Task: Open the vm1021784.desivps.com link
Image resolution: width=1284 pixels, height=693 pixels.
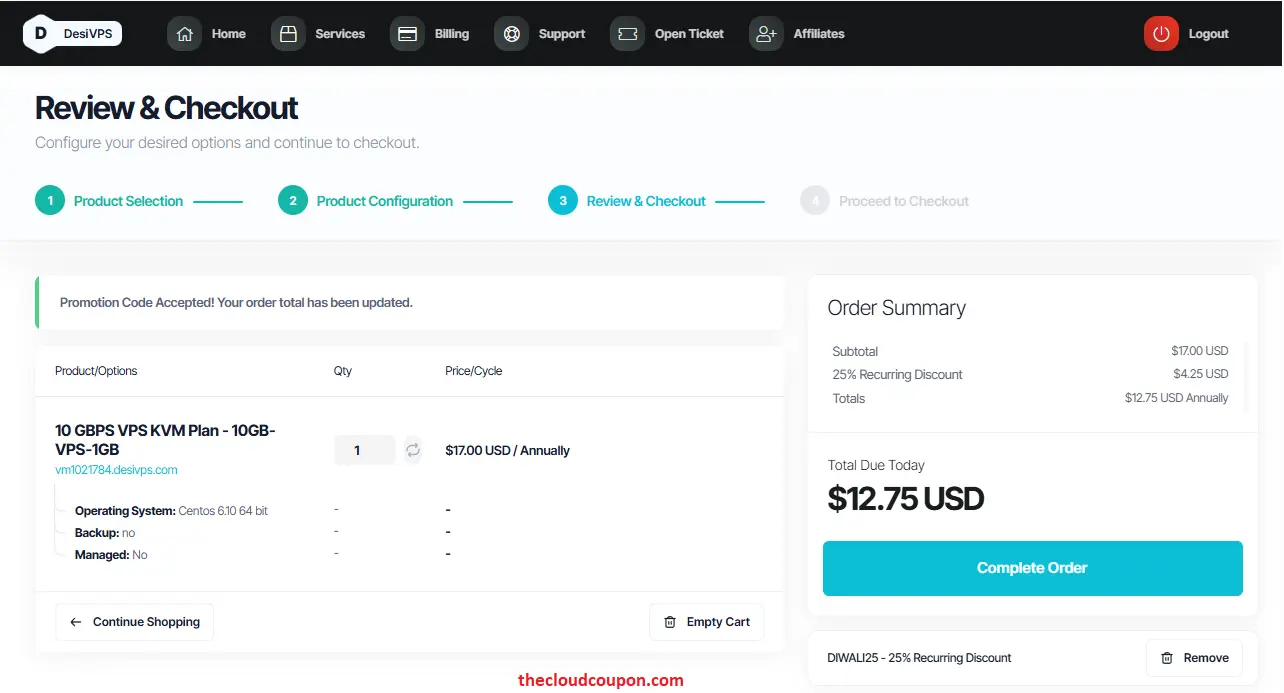Action: [x=115, y=469]
